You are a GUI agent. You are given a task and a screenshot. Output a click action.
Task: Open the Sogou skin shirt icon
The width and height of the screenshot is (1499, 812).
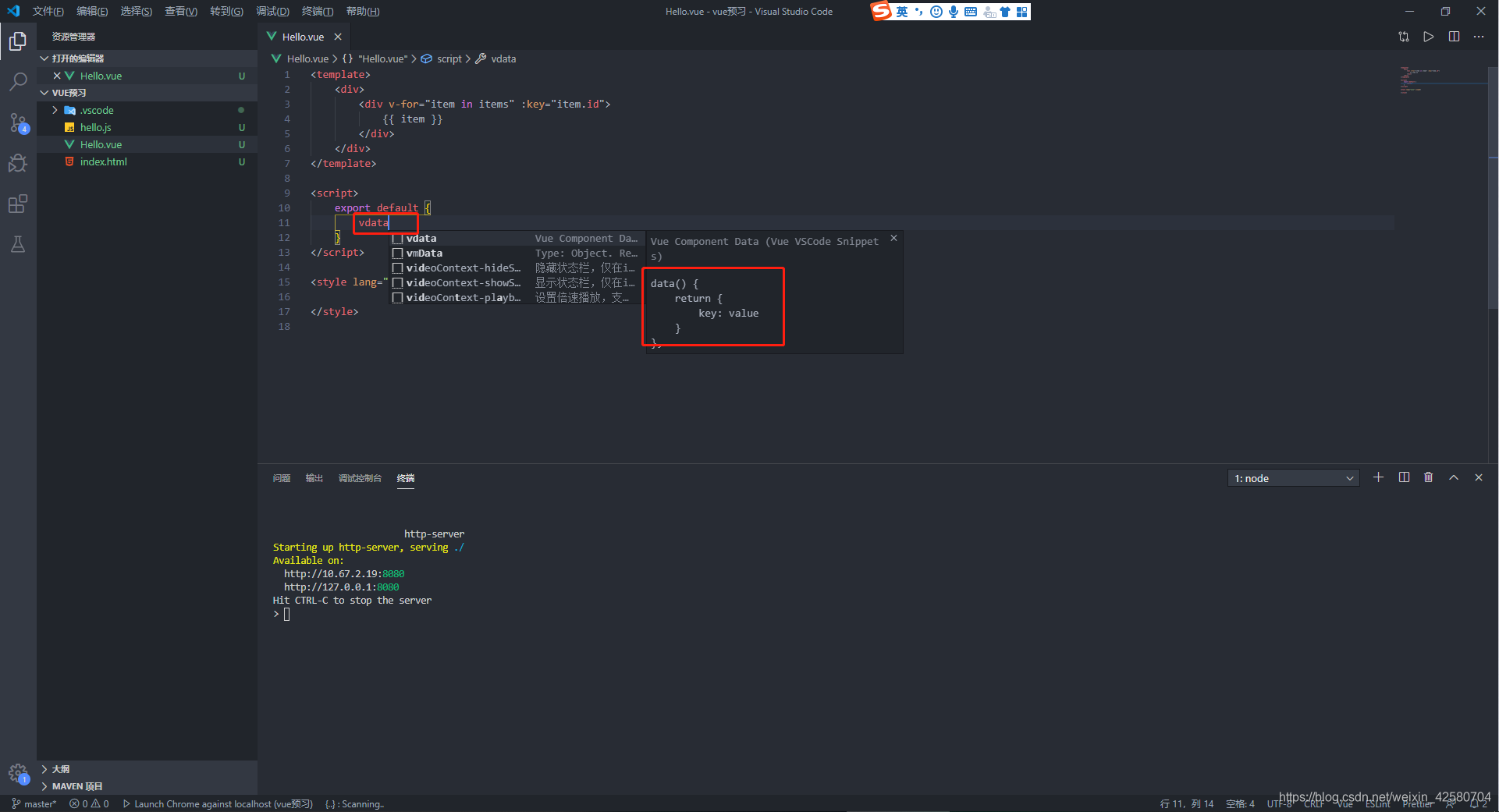[1005, 12]
